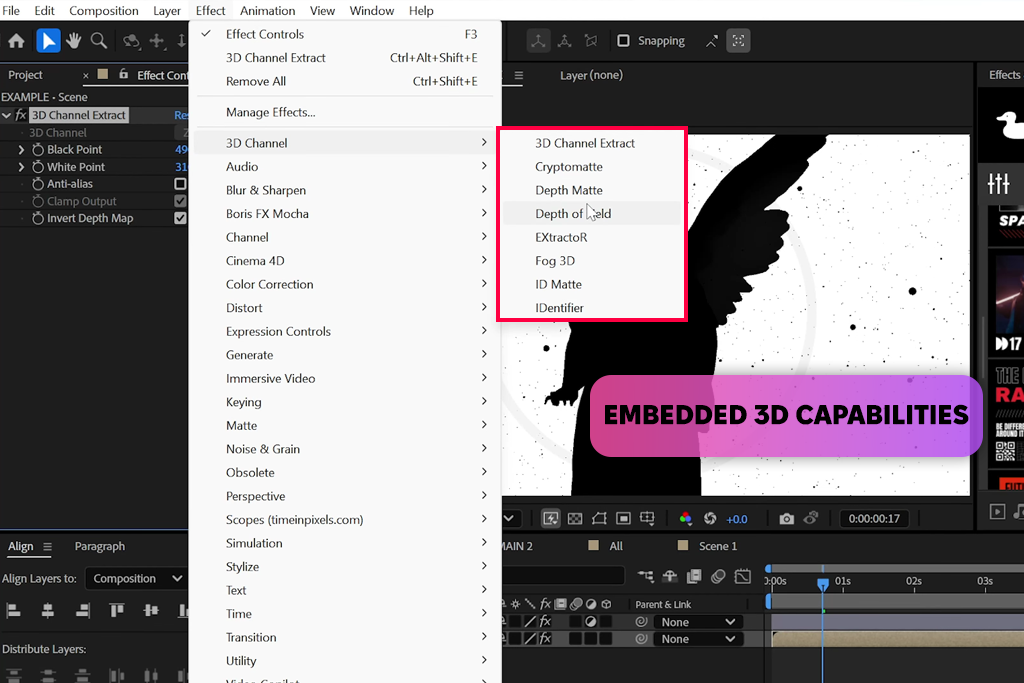Viewport: 1024px width, 683px height.
Task: Click the frame blending timeline icon
Action: (694, 576)
